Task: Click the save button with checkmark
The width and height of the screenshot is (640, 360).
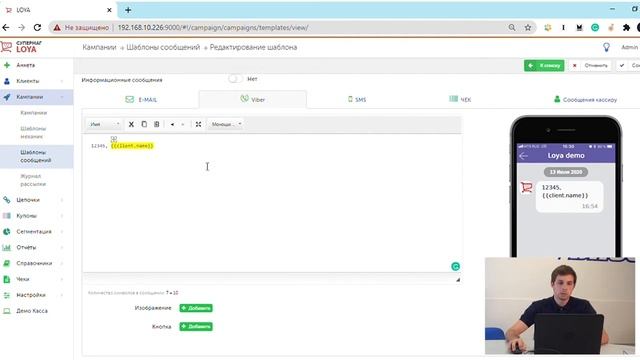Action: coord(629,65)
